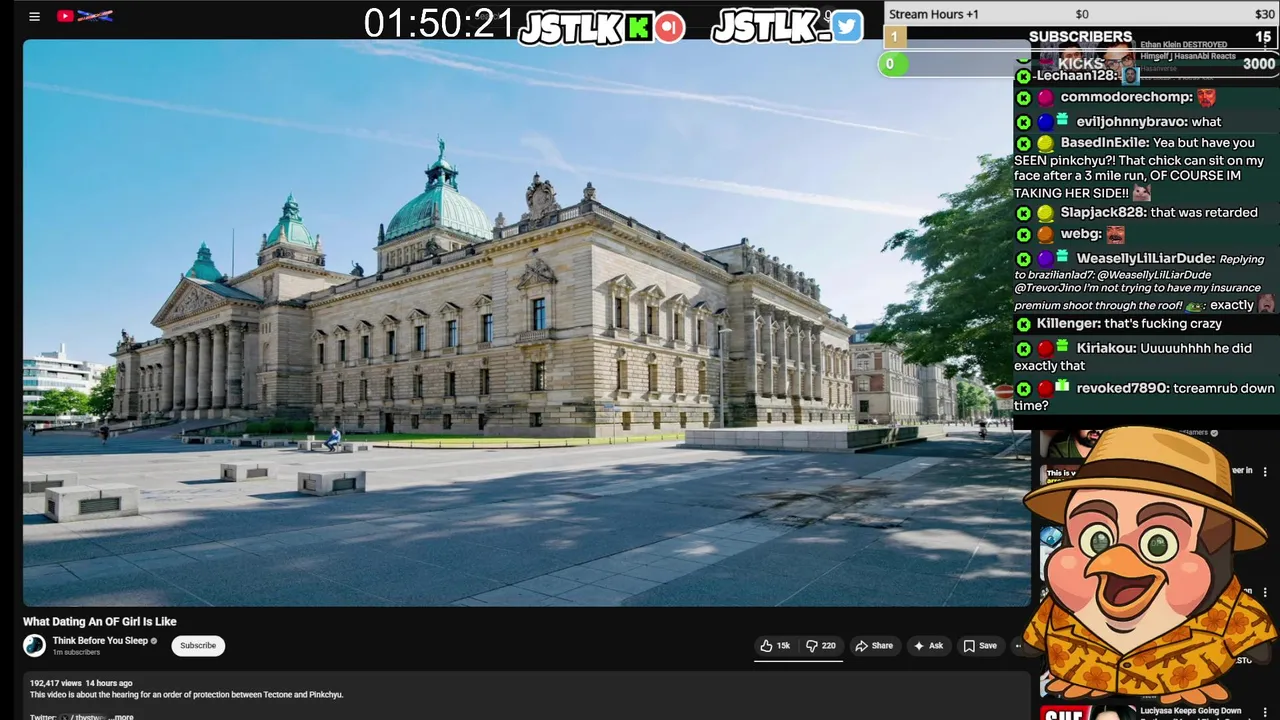Click the emote in webg's chat message
Screen dimensions: 1280x720
1115,234
